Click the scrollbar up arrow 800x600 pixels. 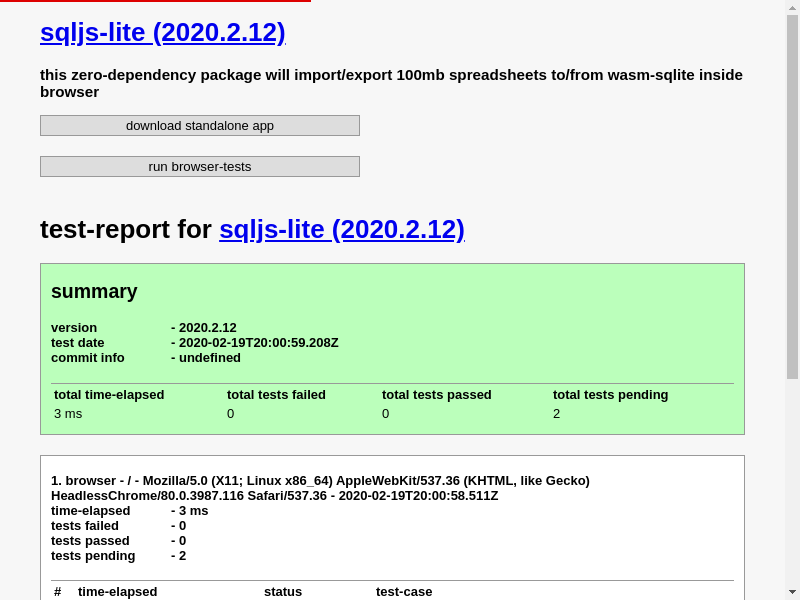[792, 7]
